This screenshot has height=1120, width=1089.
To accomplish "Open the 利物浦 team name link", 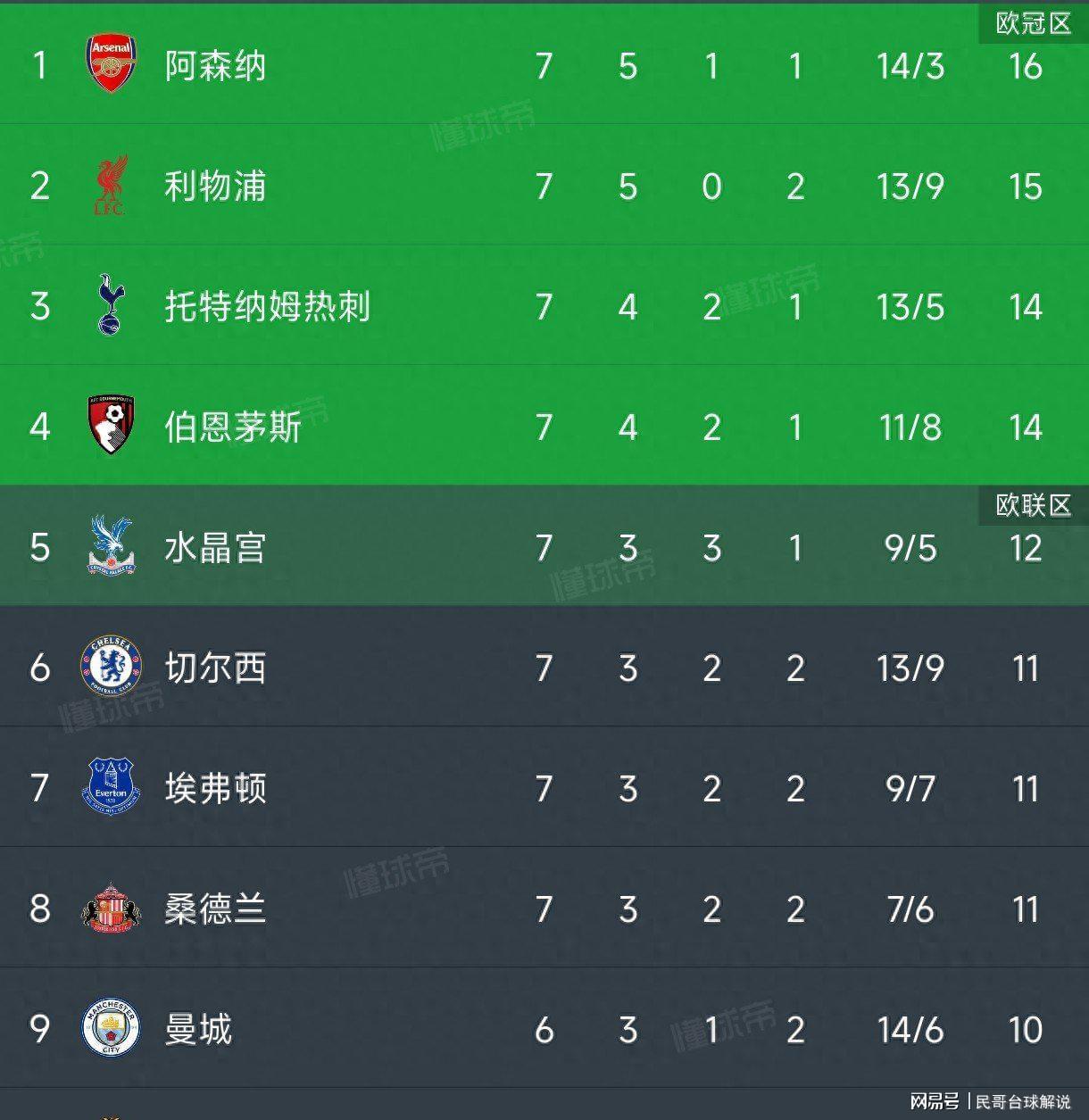I will (x=215, y=187).
